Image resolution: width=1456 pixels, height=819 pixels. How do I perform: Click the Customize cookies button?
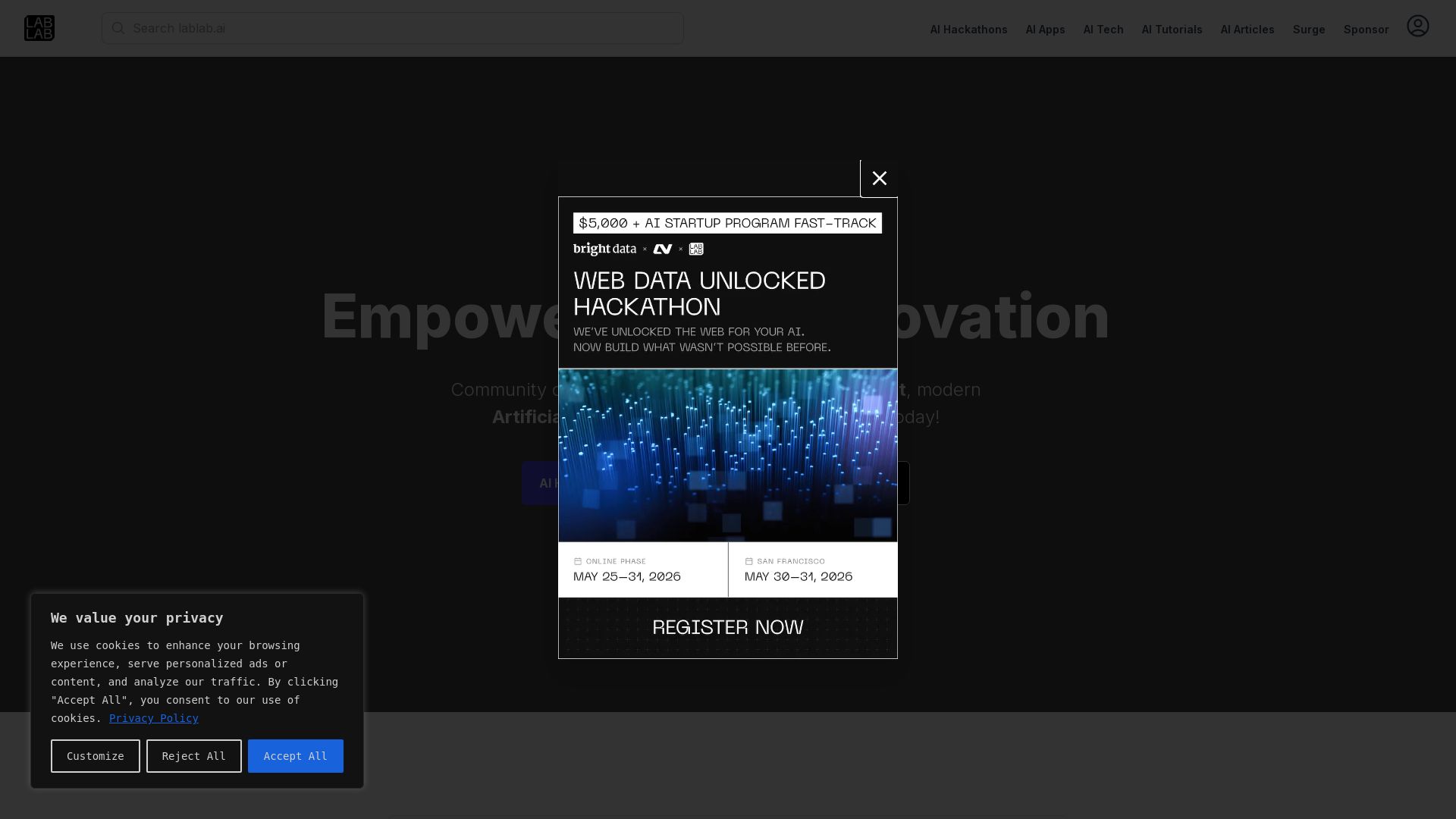click(x=96, y=756)
